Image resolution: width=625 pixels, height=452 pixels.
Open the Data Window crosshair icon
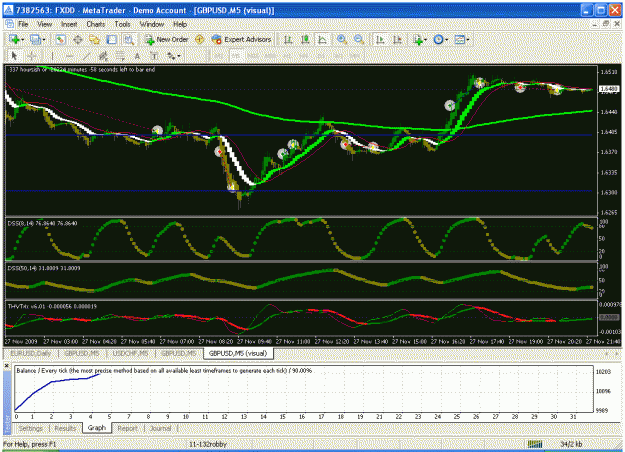click(78, 39)
